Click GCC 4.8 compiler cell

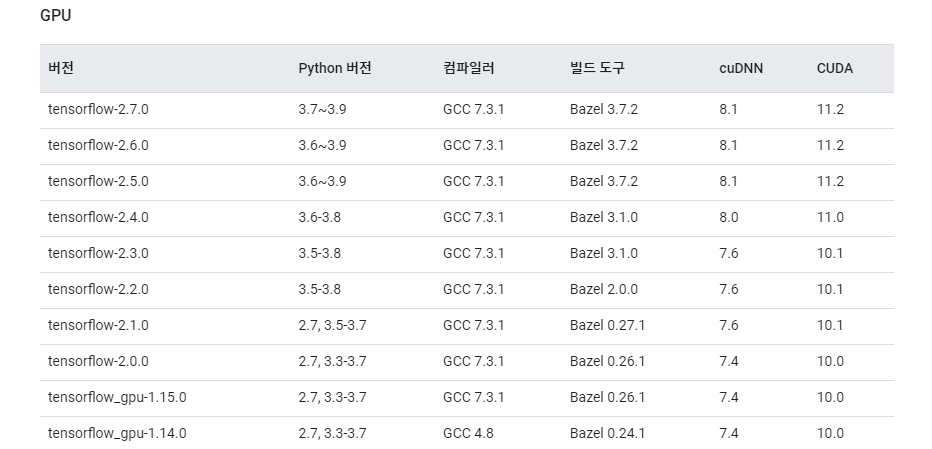(x=468, y=434)
